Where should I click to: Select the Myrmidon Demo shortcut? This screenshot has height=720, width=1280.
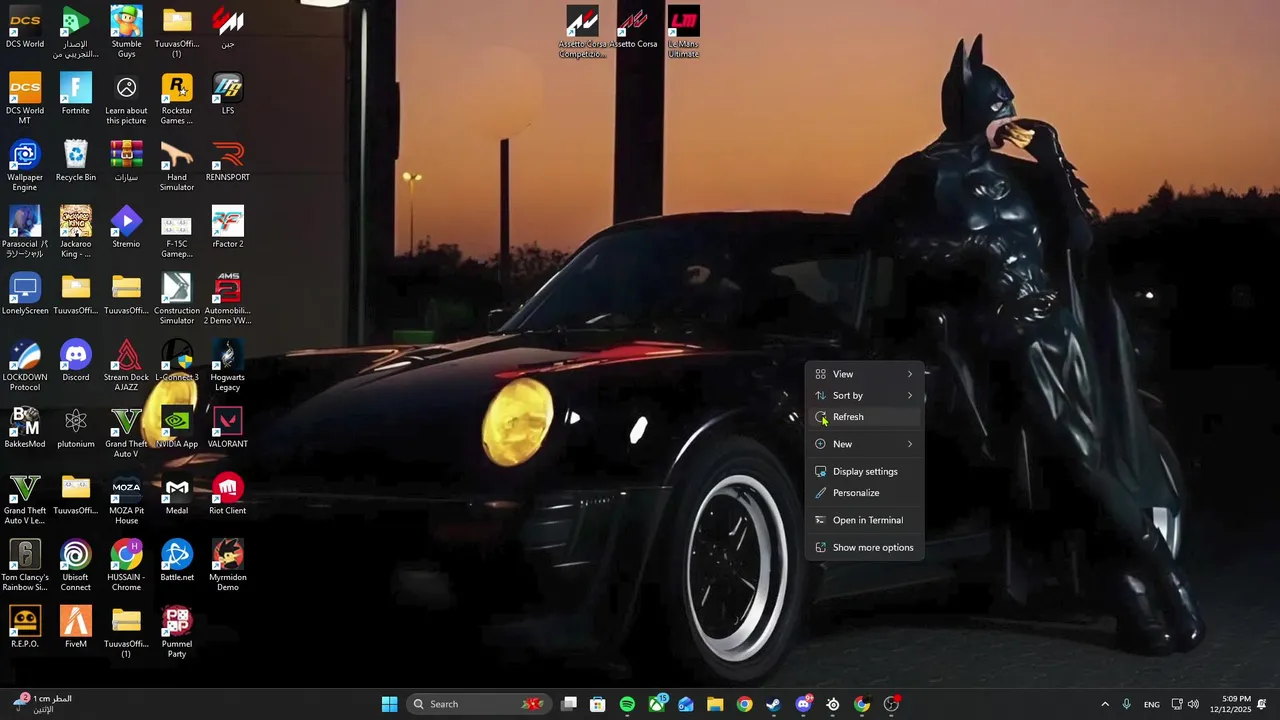coord(228,565)
